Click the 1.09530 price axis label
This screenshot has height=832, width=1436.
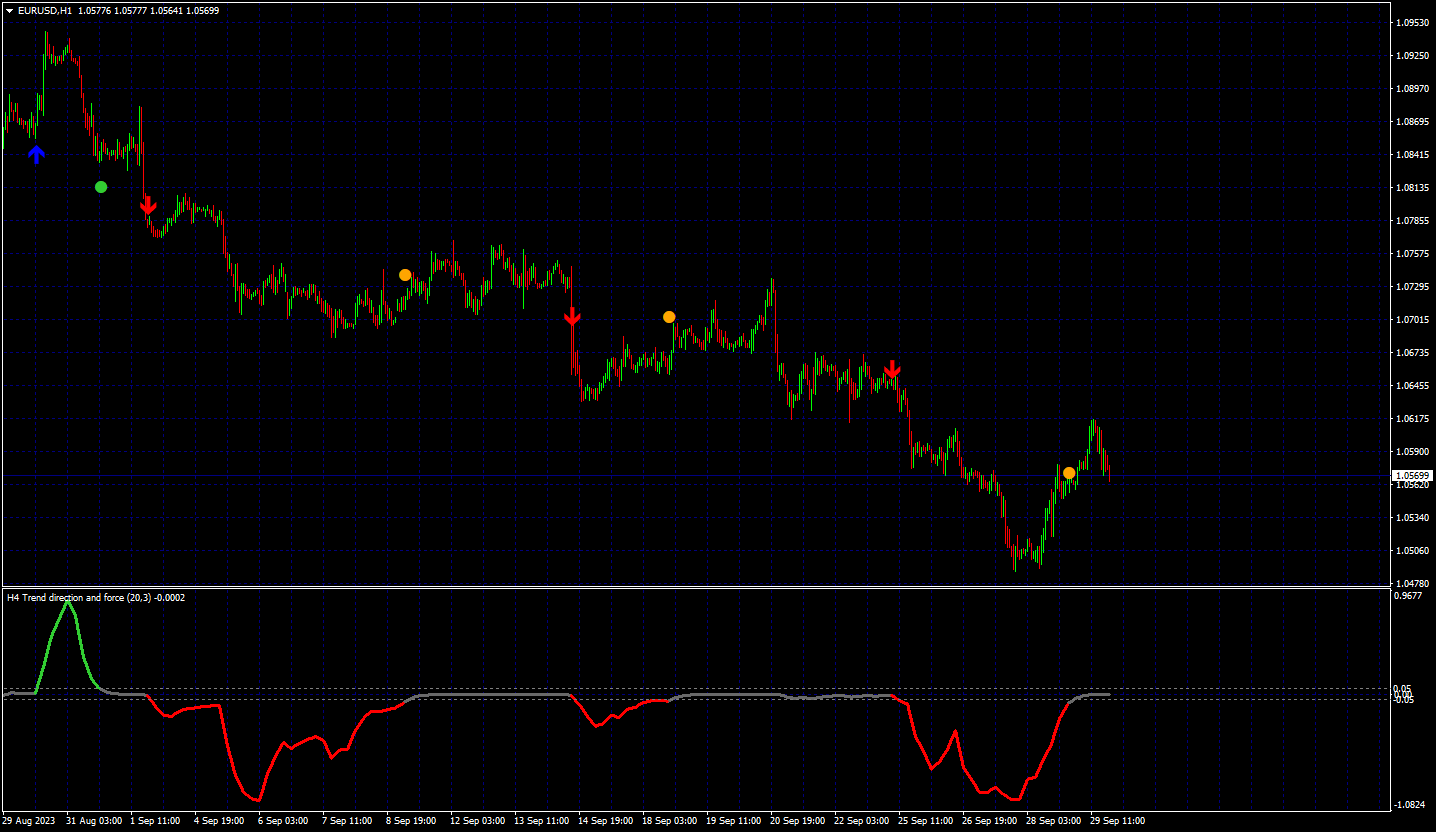coord(1412,22)
